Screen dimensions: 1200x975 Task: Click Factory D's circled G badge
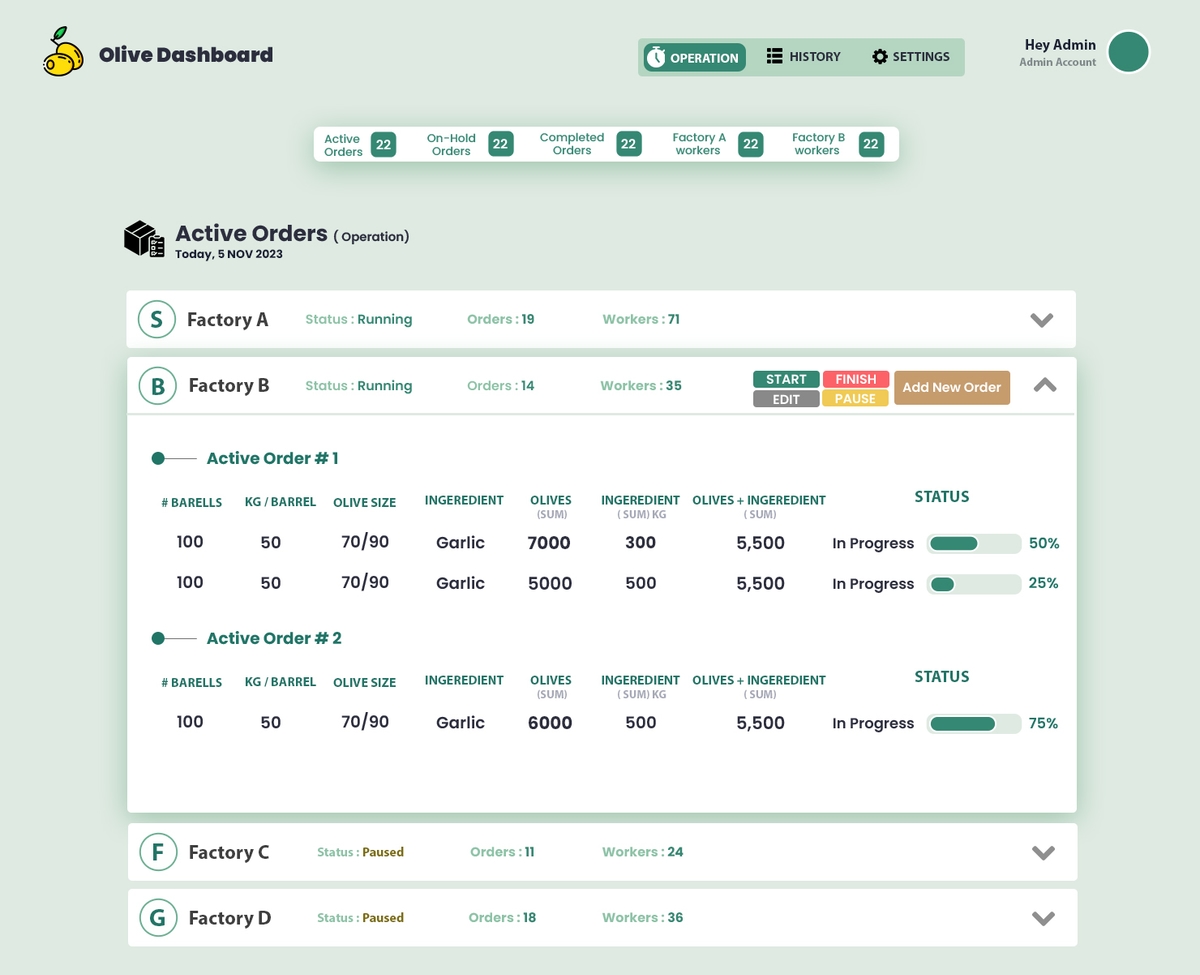click(x=158, y=918)
